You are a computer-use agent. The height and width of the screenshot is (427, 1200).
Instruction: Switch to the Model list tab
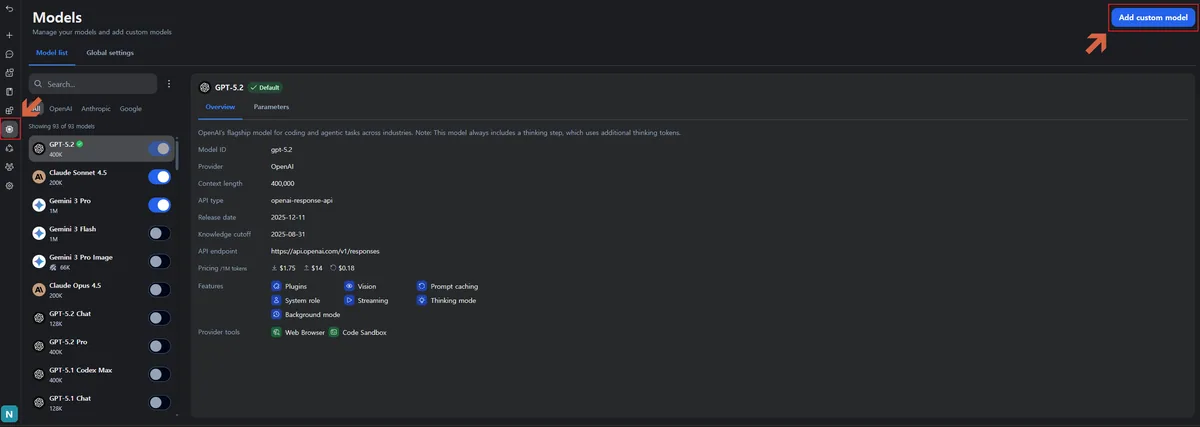51,52
